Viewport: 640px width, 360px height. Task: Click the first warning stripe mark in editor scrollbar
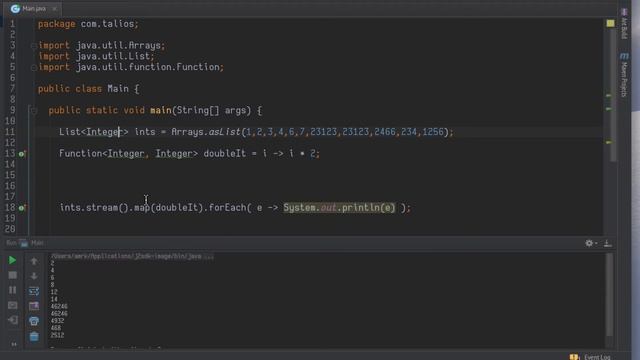[608, 96]
